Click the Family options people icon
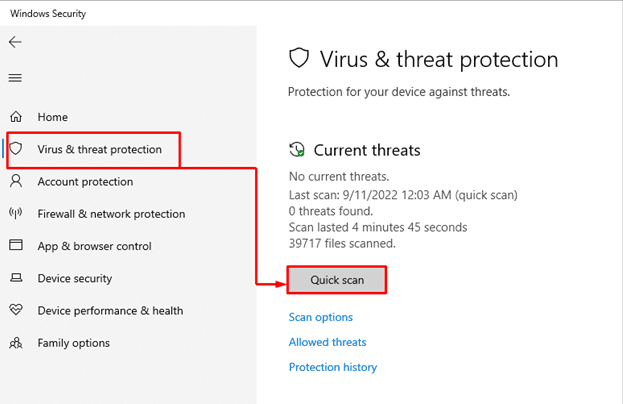Screen dimensions: 623x404 click(x=16, y=343)
